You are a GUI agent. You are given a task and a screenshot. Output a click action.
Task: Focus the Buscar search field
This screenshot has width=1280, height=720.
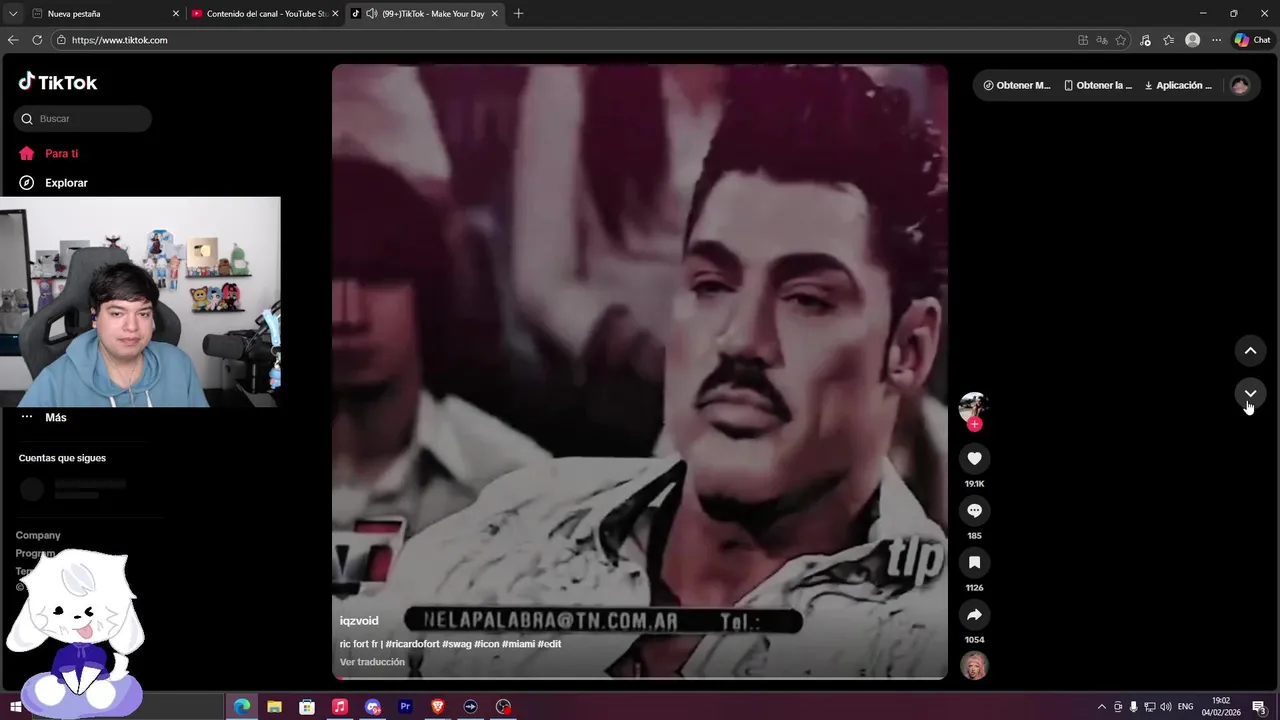pyautogui.click(x=83, y=119)
